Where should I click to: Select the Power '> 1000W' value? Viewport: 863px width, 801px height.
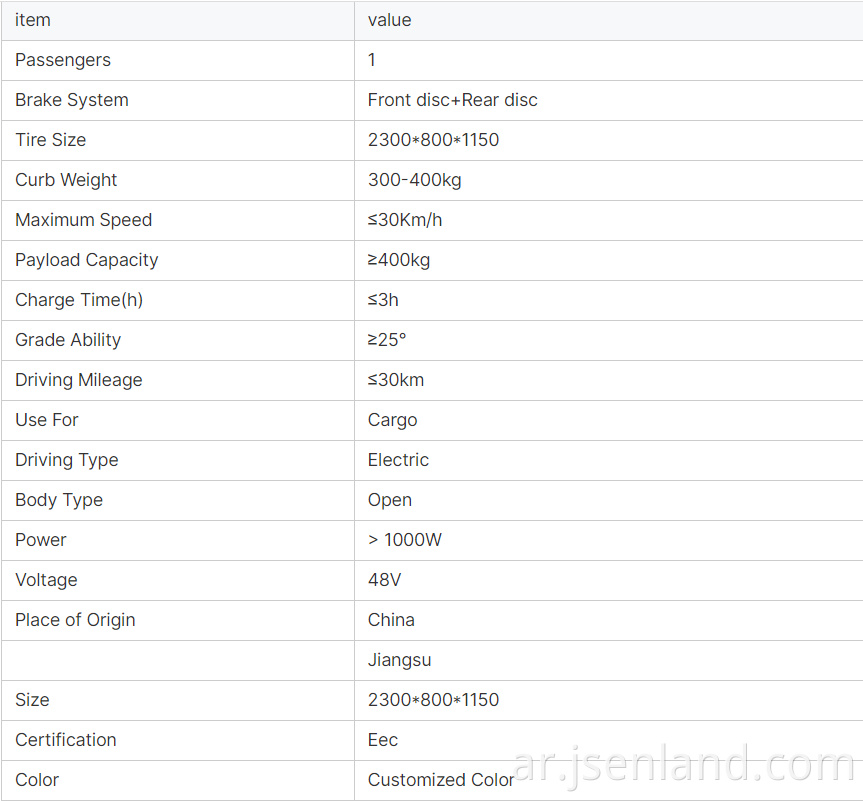point(405,540)
